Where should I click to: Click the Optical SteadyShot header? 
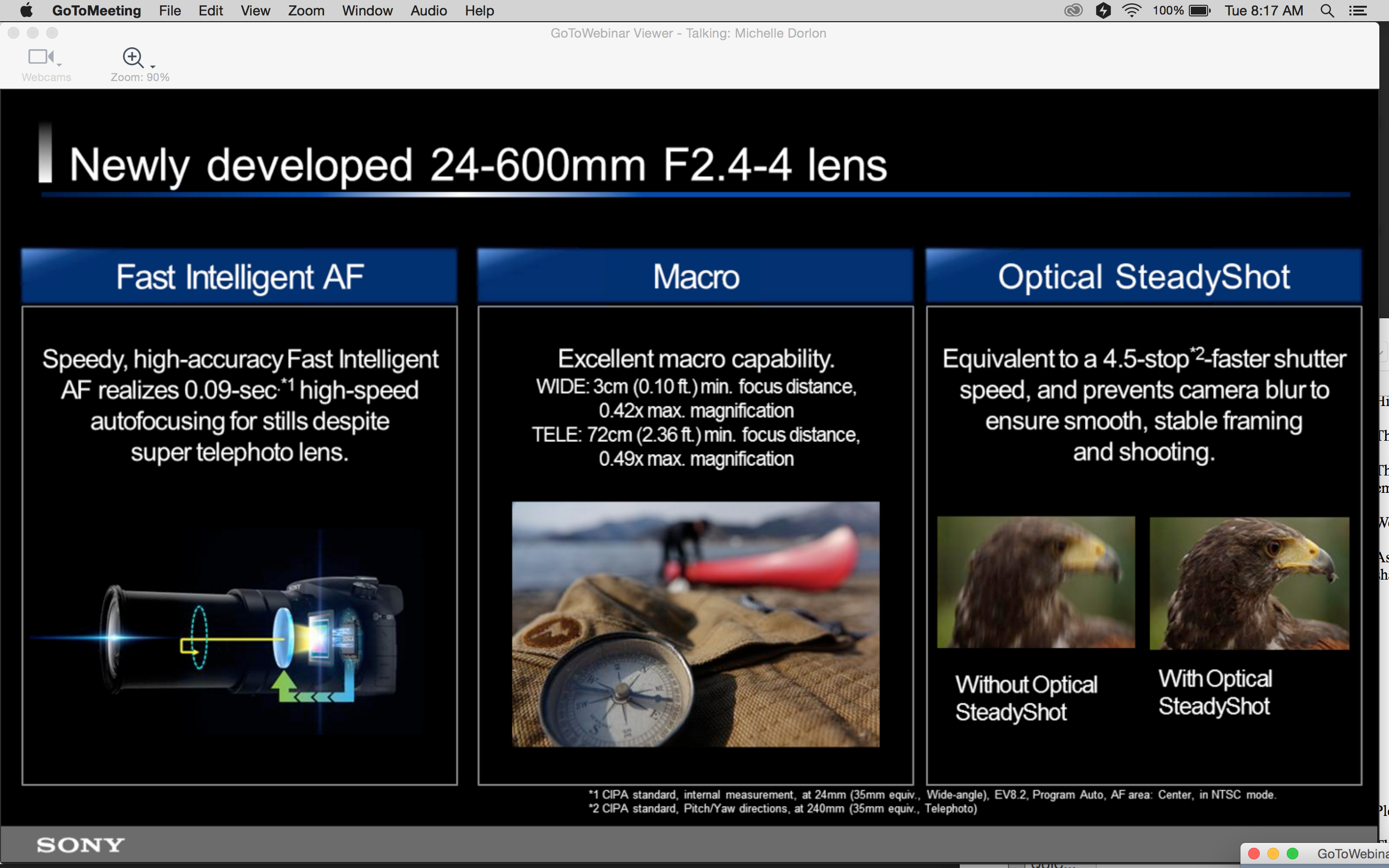point(1144,276)
